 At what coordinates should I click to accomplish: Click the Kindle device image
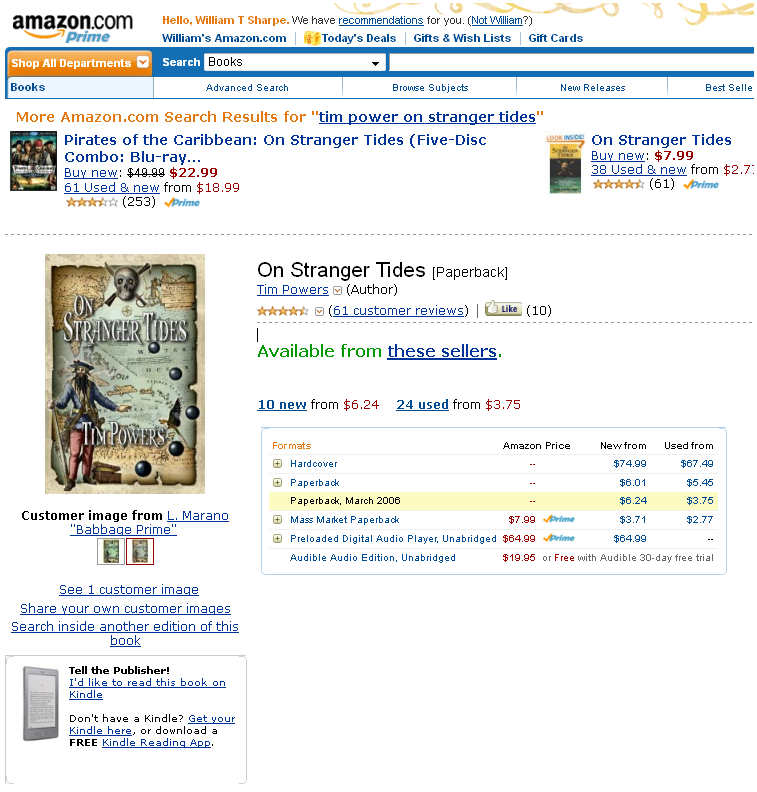pyautogui.click(x=40, y=703)
